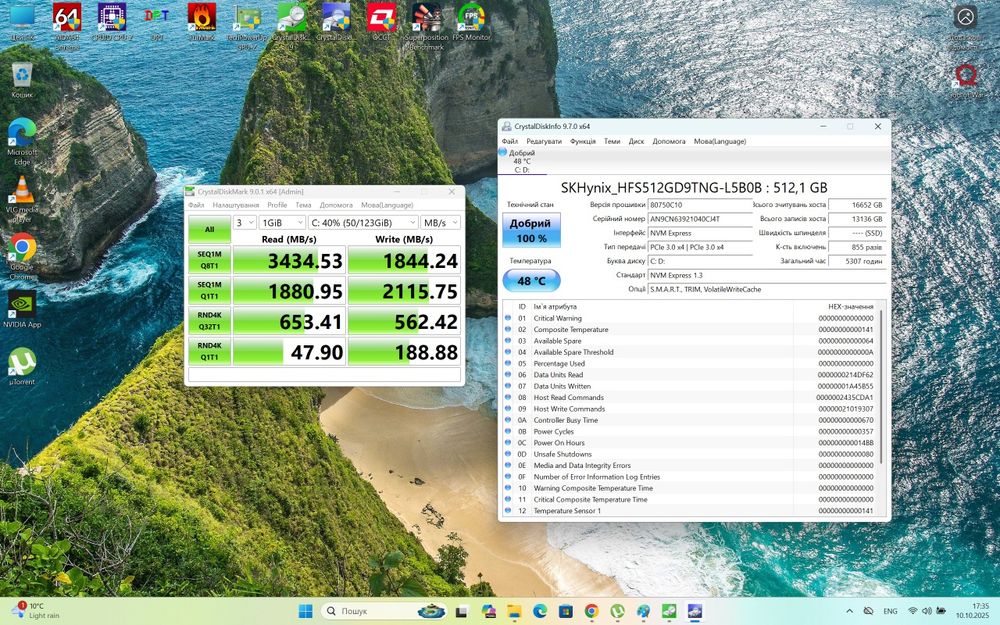Image resolution: width=1000 pixels, height=625 pixels.
Task: Select the Unsafe Shutdowns attribute row
Action: [689, 454]
